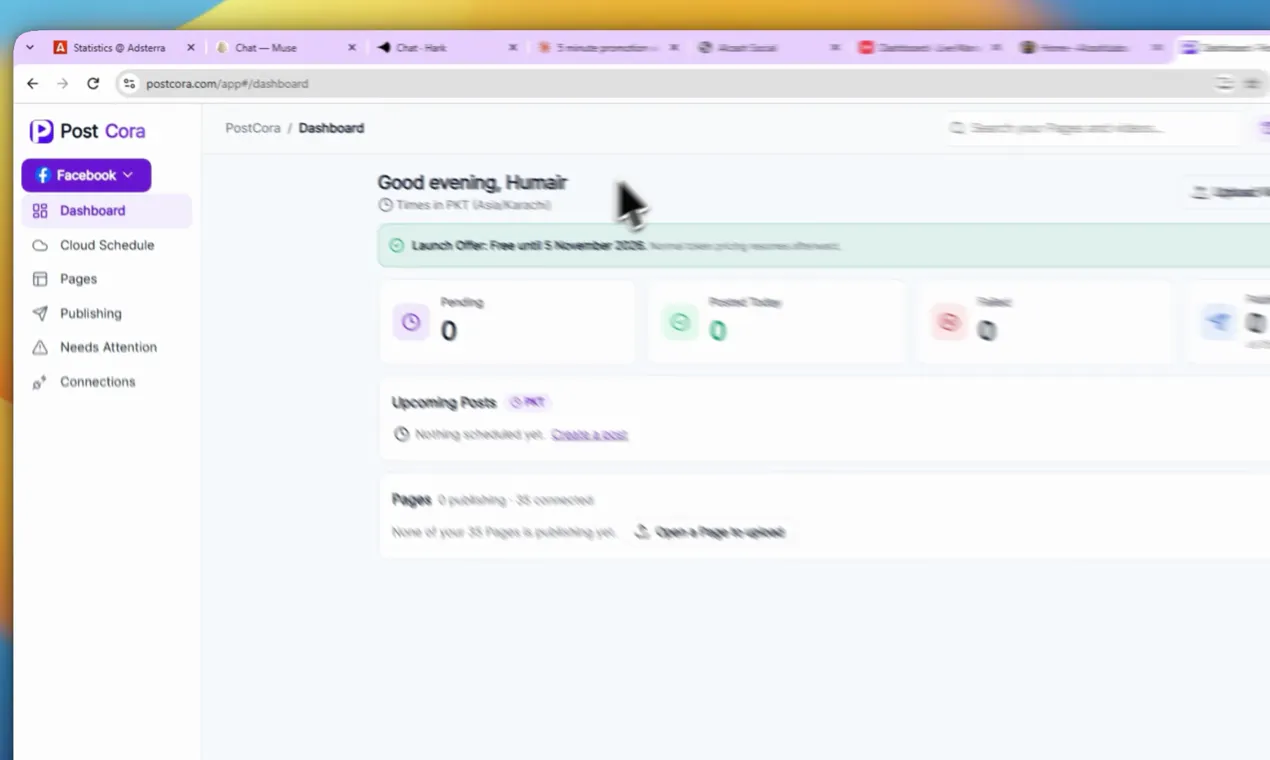View site information beside the address bar
1270x760 pixels.
[x=128, y=84]
